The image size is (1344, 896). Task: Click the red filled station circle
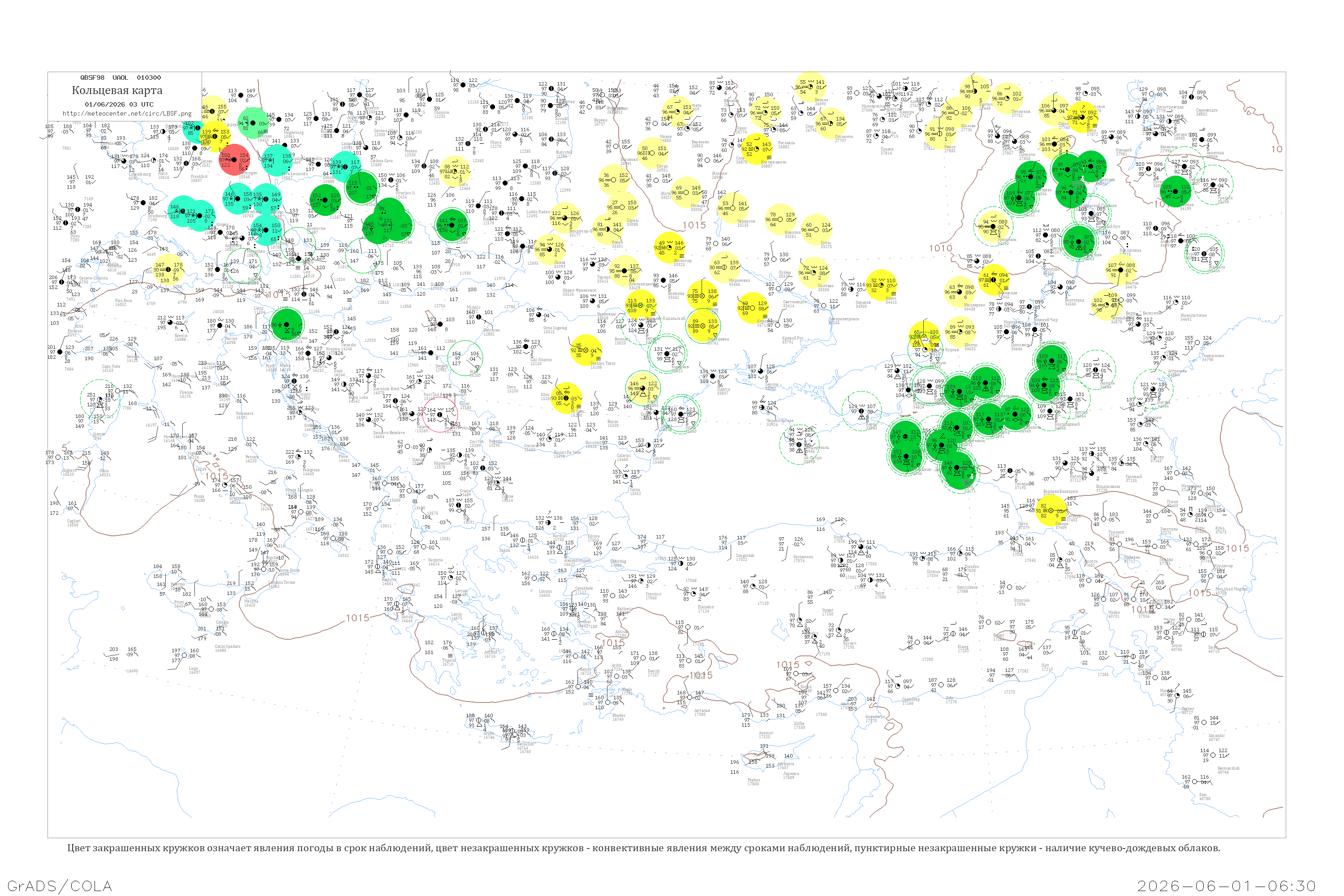234,159
